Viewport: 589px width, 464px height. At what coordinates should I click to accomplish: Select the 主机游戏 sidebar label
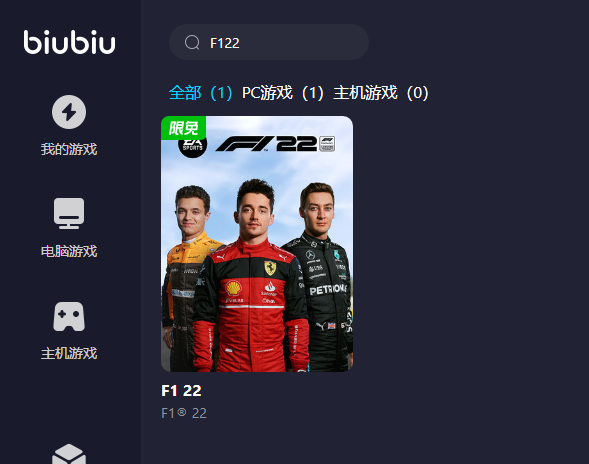tap(69, 353)
